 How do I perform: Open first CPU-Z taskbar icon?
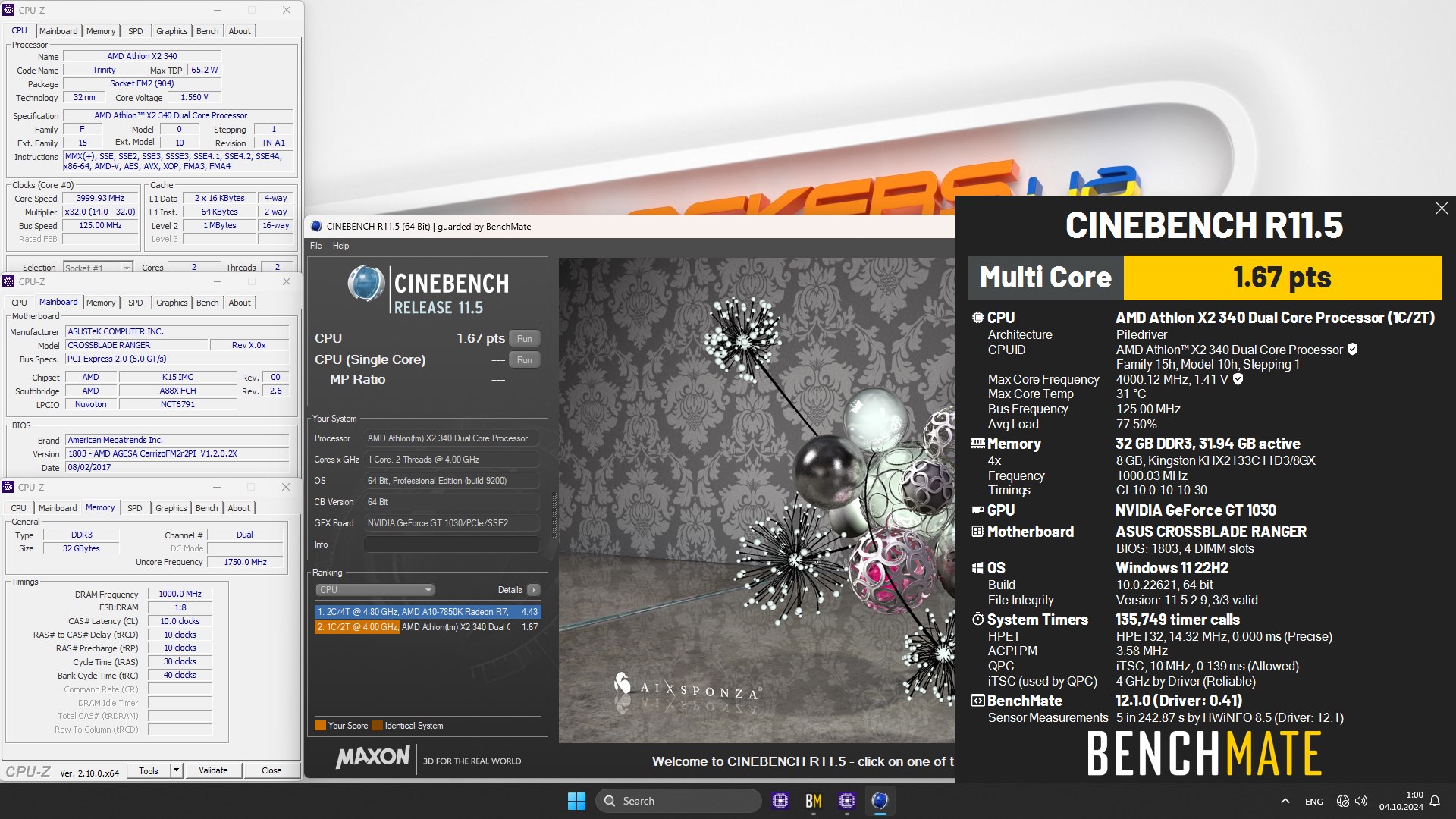click(x=780, y=801)
